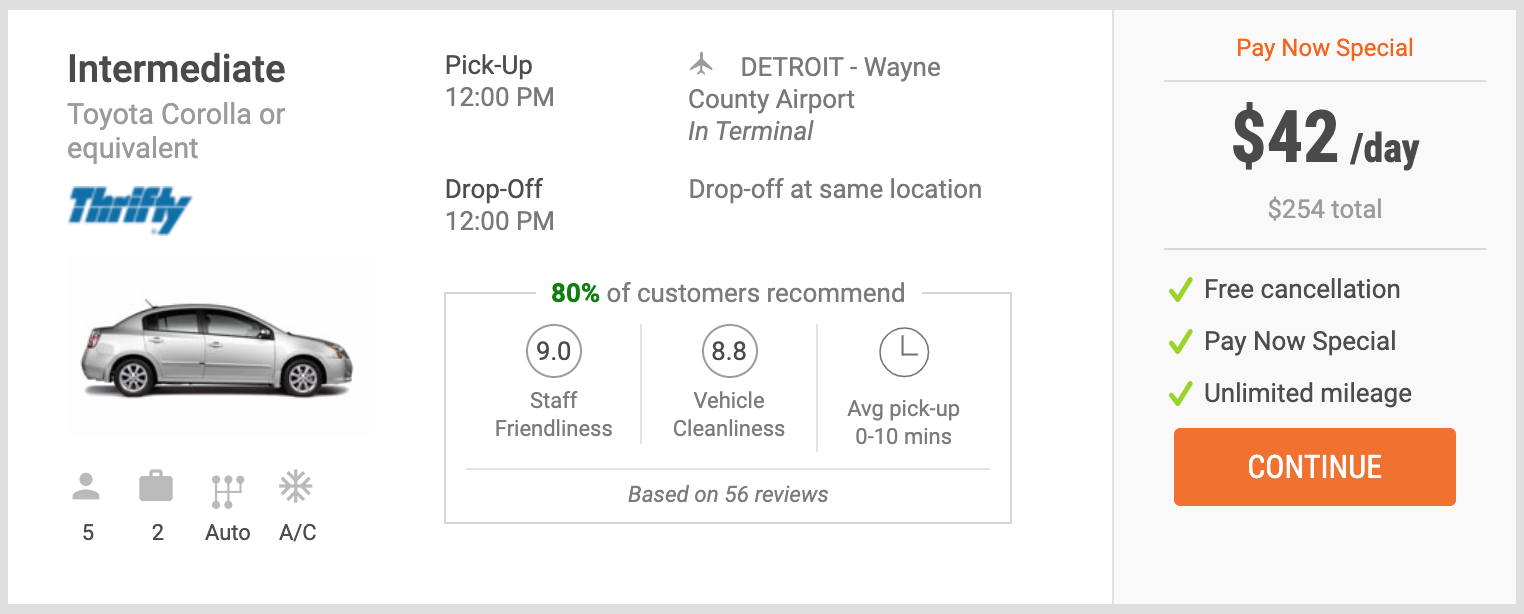Click the air conditioning snowflake icon

[x=296, y=487]
